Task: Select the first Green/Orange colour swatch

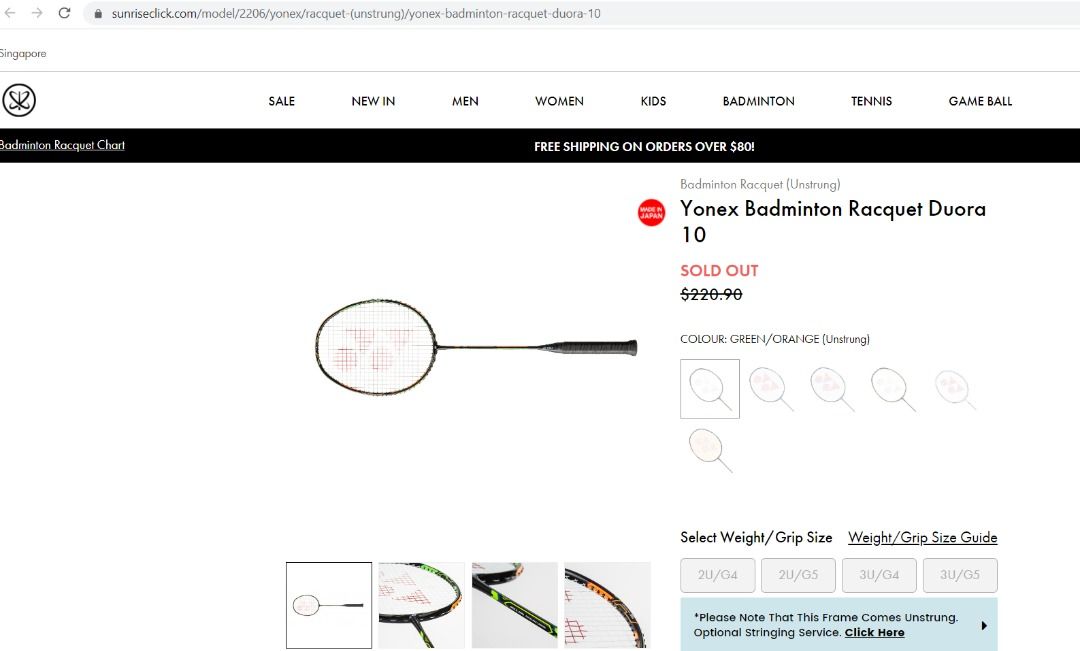Action: (x=710, y=389)
